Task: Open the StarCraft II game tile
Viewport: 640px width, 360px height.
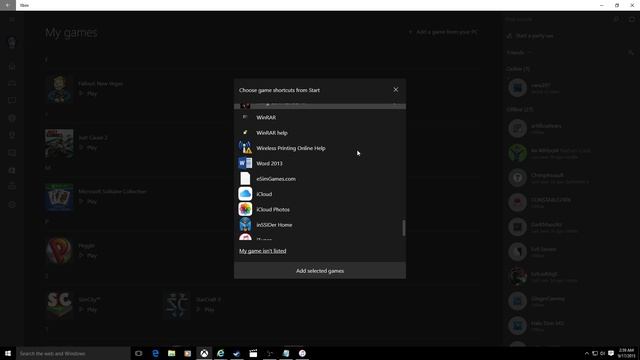Action: [177, 304]
